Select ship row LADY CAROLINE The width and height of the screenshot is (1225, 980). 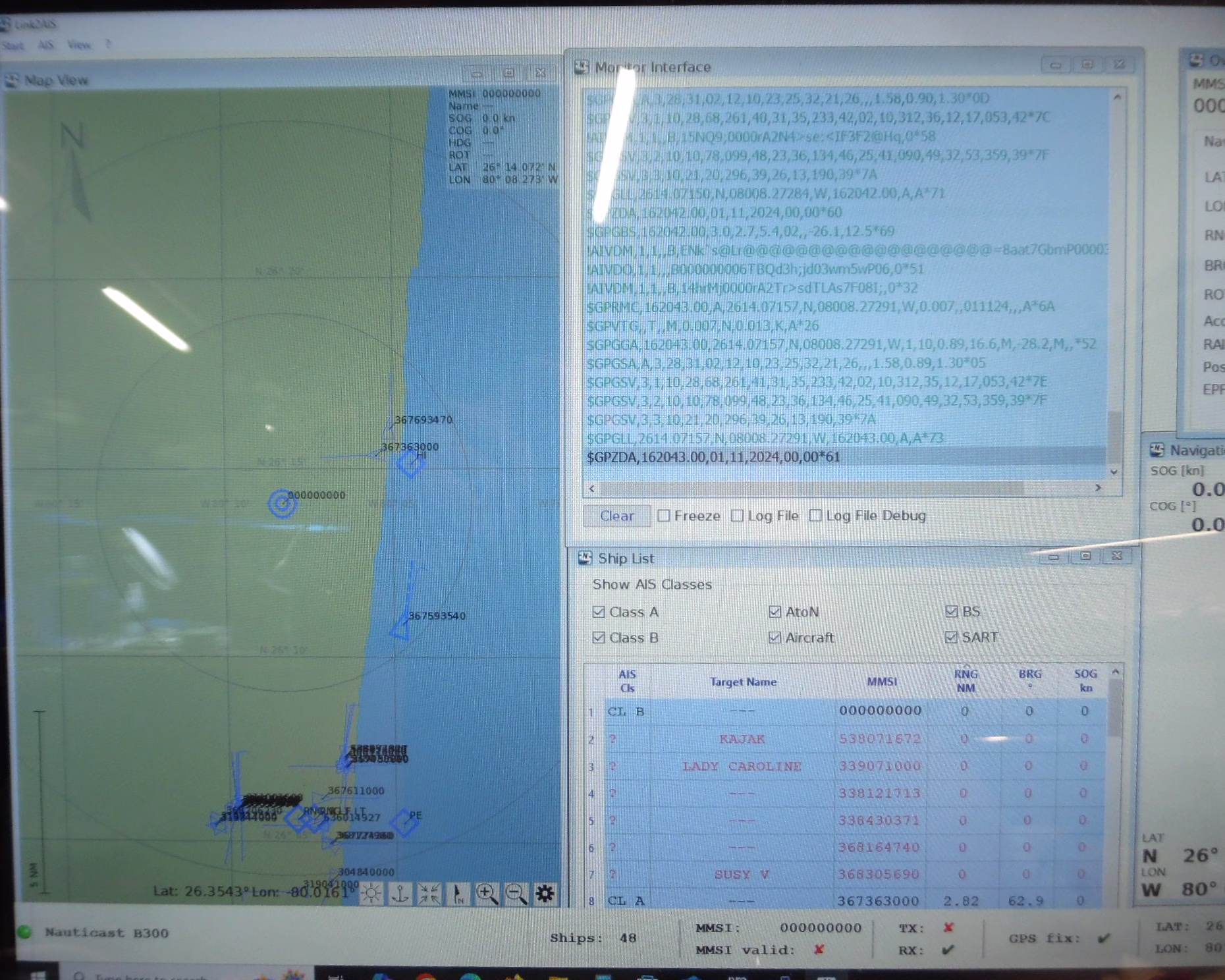coord(846,766)
